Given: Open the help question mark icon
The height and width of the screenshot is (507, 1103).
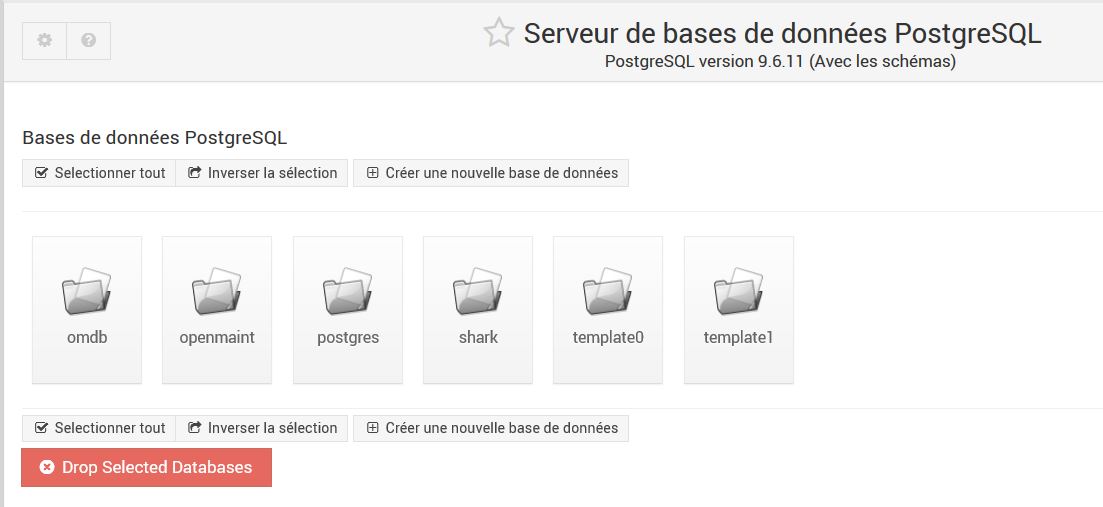Looking at the screenshot, I should click(x=88, y=41).
